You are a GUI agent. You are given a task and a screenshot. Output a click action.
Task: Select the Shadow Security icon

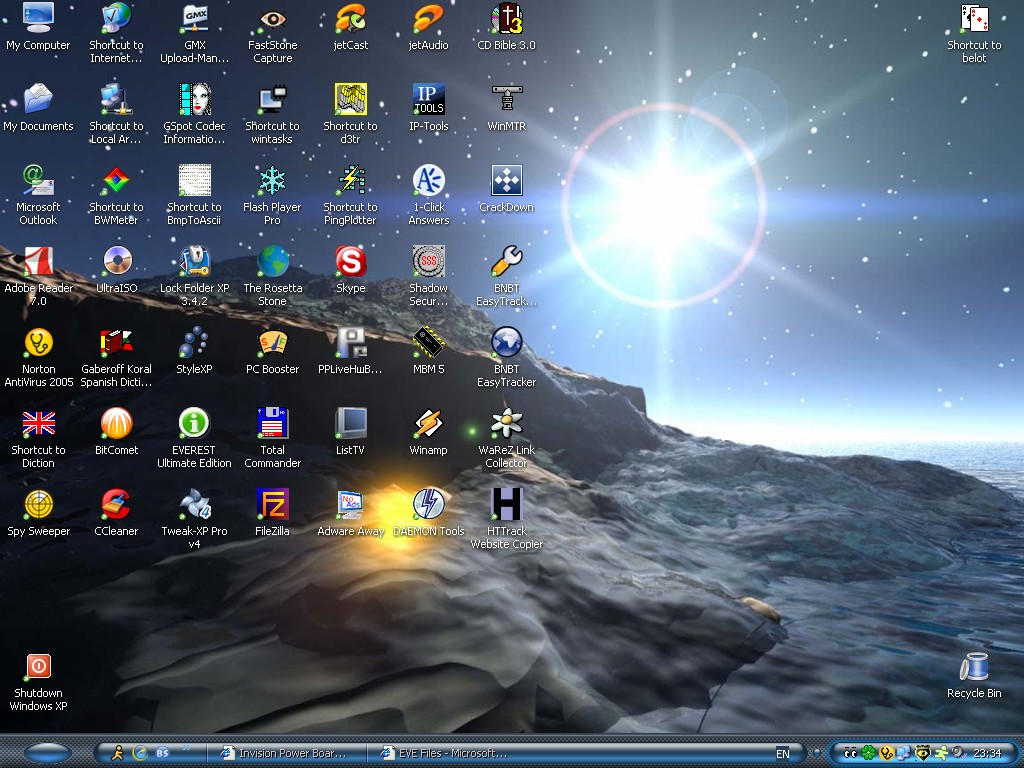click(x=428, y=261)
